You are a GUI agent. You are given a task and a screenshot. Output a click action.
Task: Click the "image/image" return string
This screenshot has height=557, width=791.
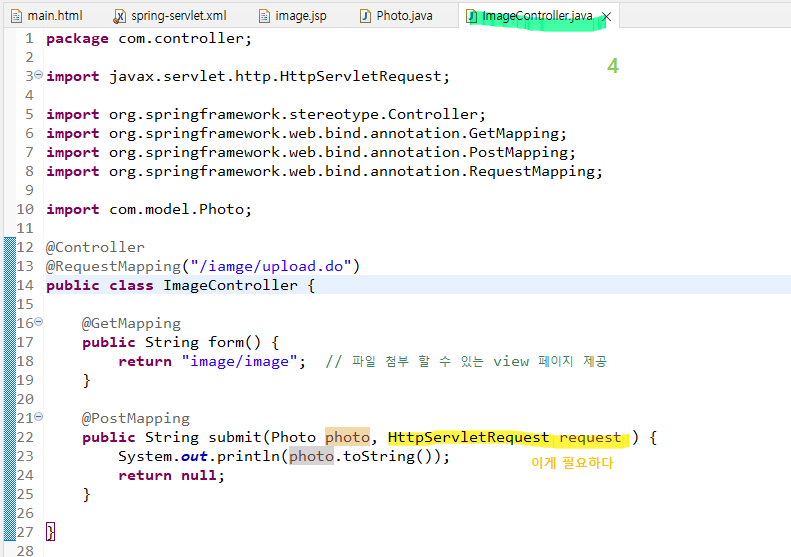tap(239, 362)
